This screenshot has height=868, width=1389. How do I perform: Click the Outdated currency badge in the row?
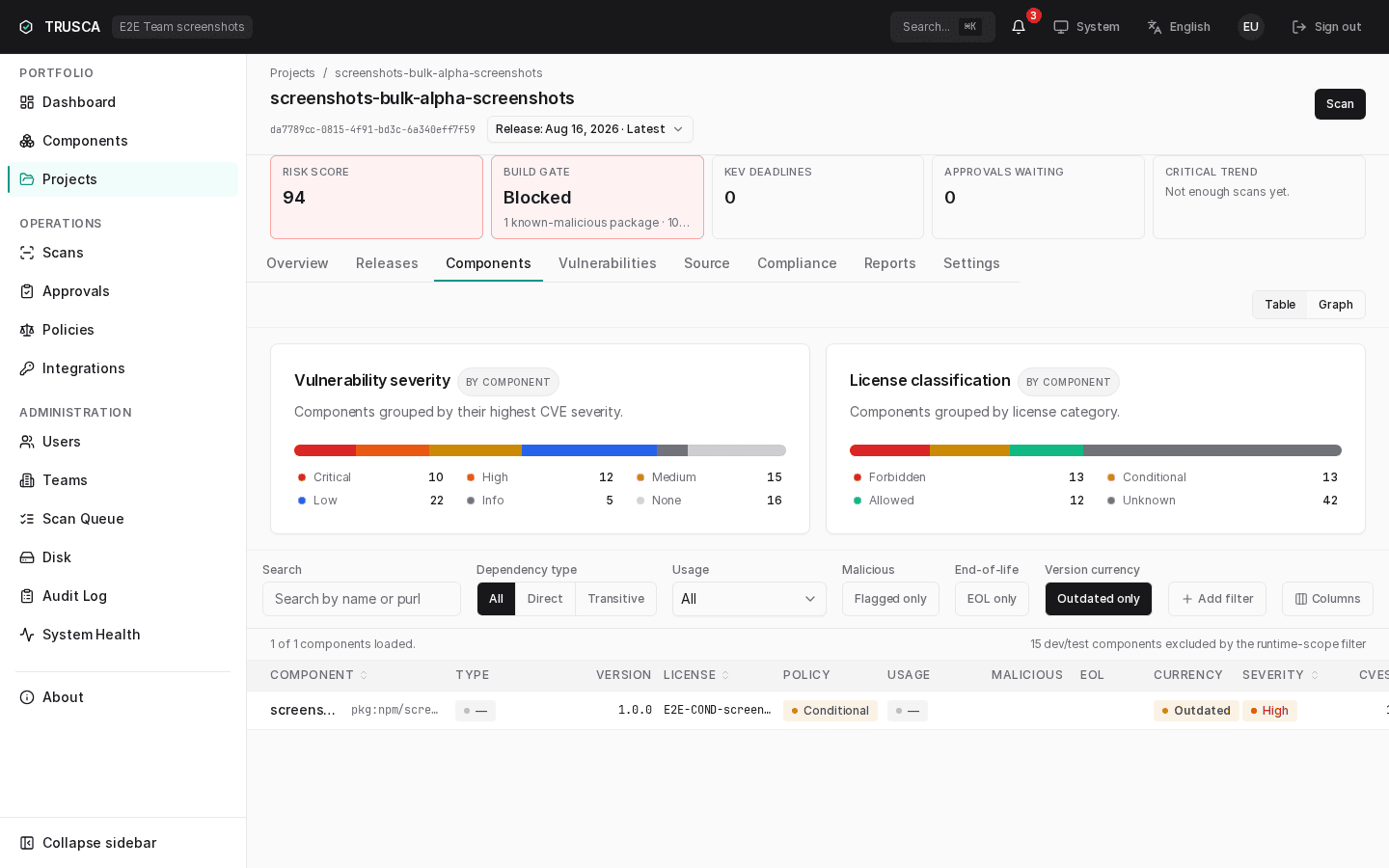[x=1196, y=711]
